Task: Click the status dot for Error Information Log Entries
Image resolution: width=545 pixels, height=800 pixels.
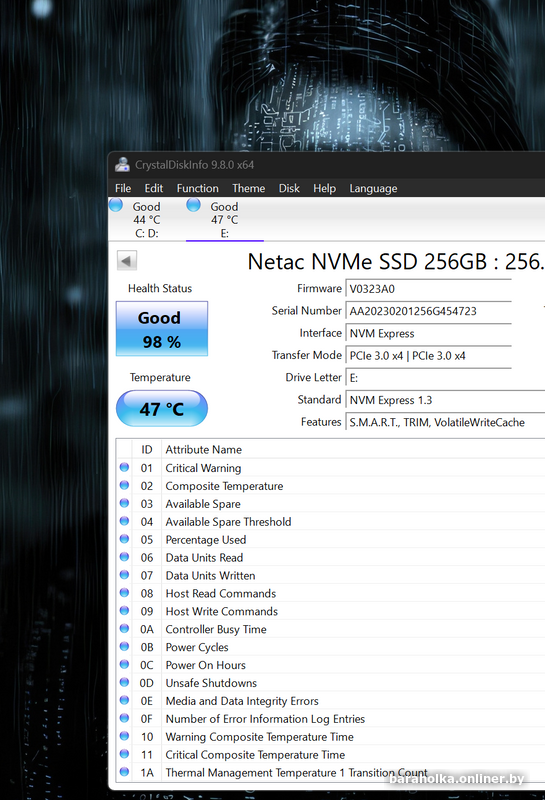Action: [124, 718]
